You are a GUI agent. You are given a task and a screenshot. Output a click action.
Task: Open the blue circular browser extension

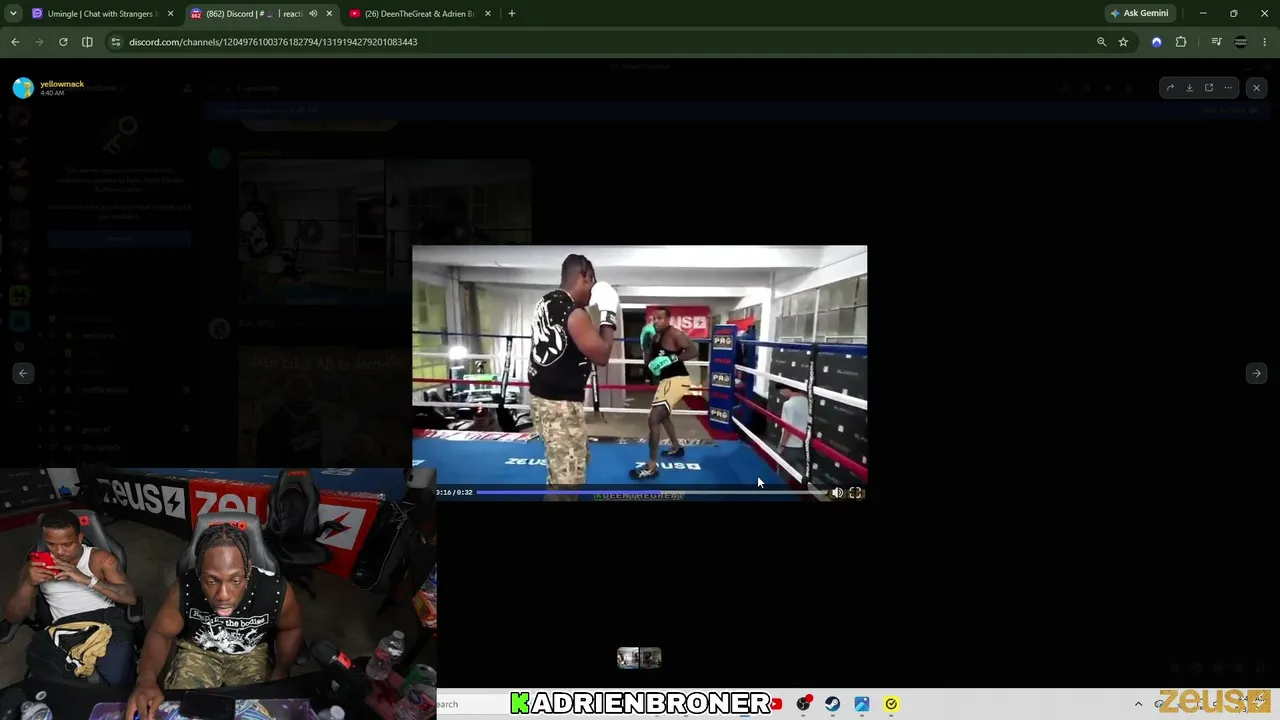[1157, 42]
